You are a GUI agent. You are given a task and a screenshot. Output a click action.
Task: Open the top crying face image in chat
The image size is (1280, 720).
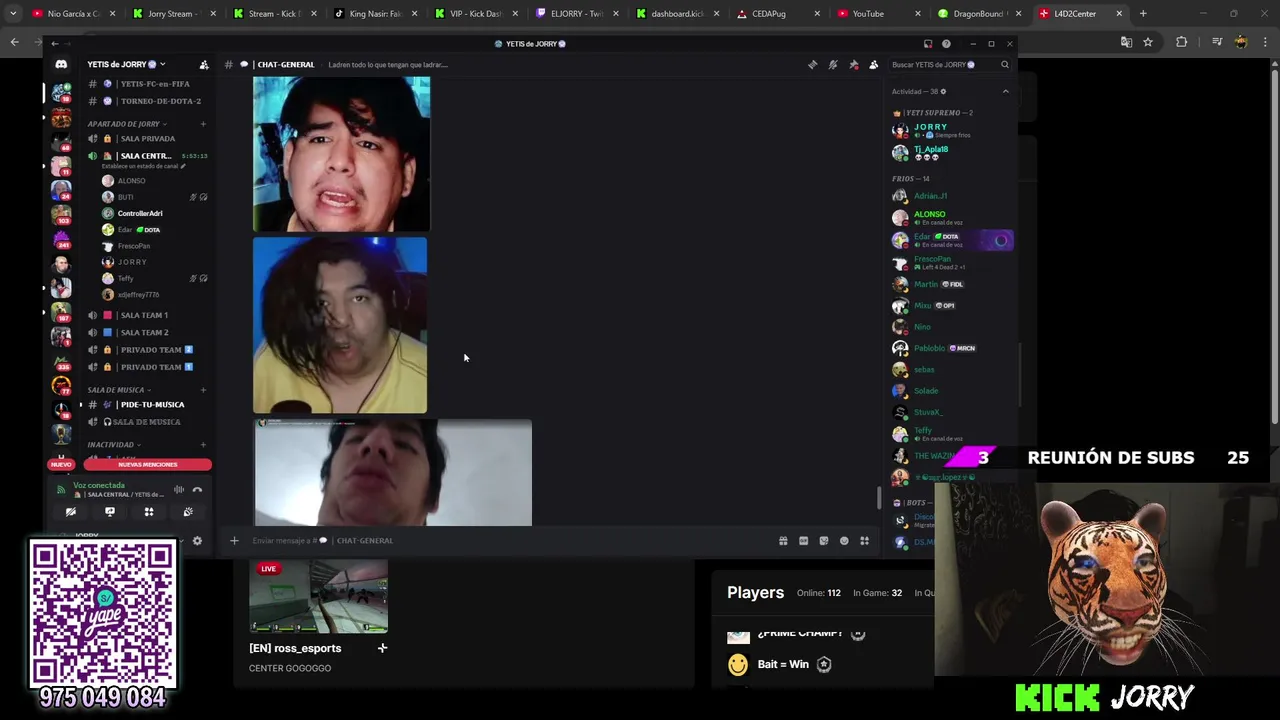342,155
